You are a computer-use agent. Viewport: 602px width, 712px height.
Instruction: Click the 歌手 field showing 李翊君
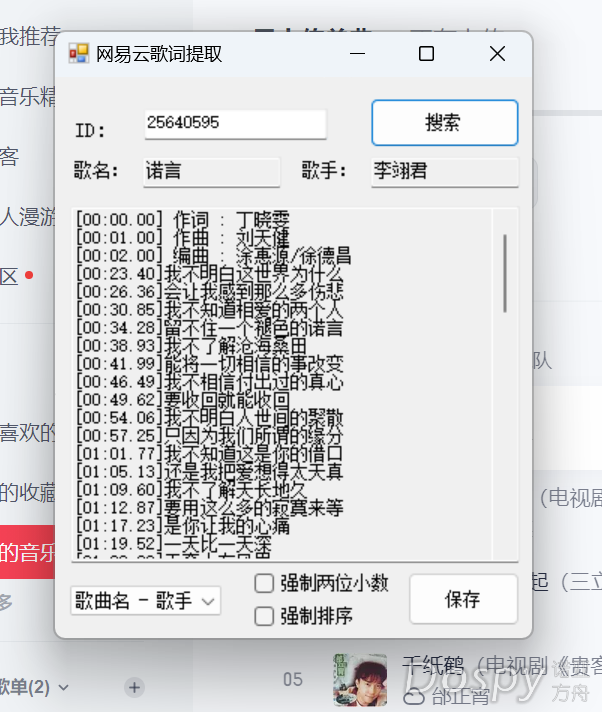(444, 172)
